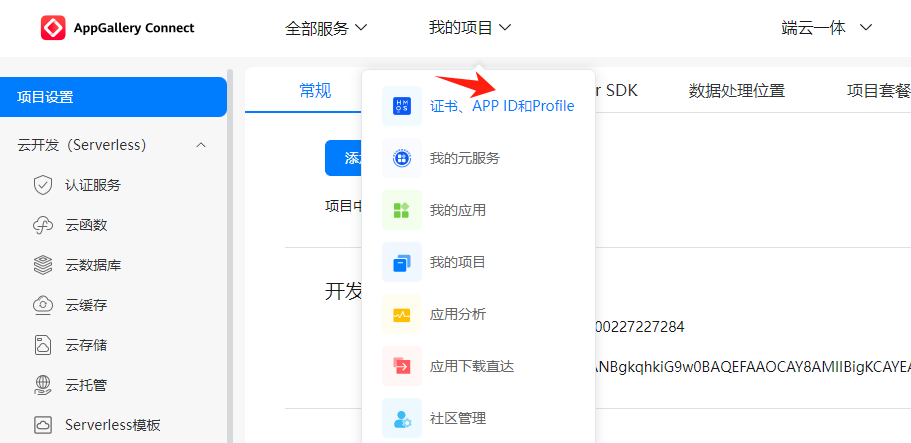Viewport: 911px width, 443px height.
Task: Select 我的元服务 menu item
Action: pyautogui.click(x=465, y=158)
